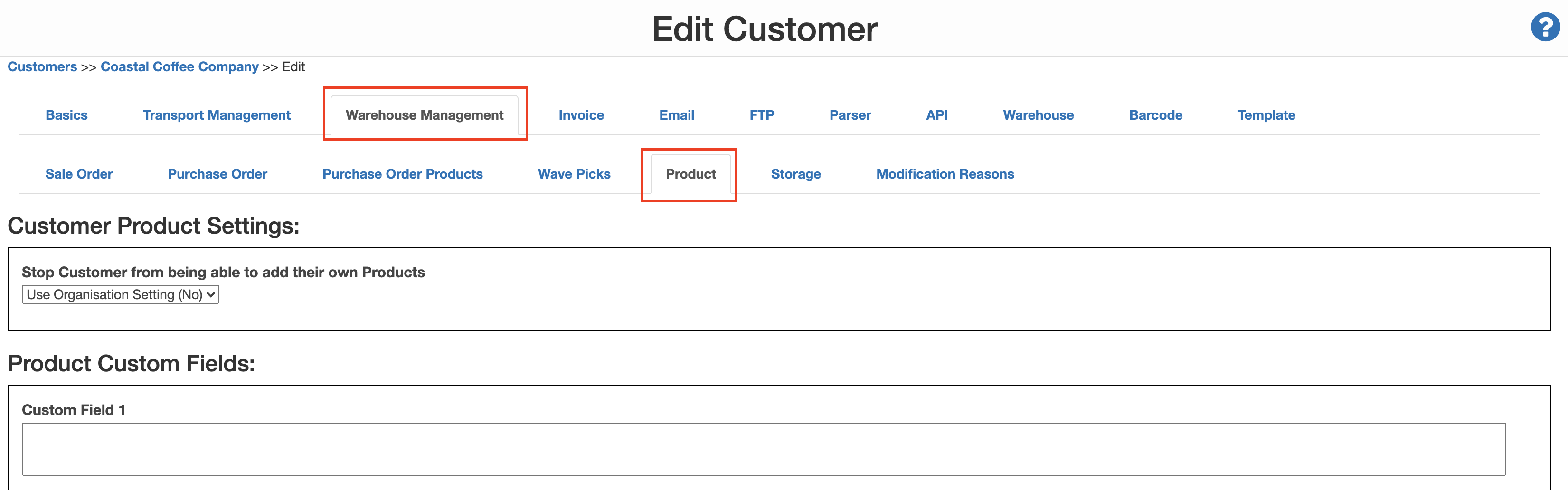Viewport: 1568px width, 490px height.
Task: Open the Barcode tab
Action: tap(1155, 114)
